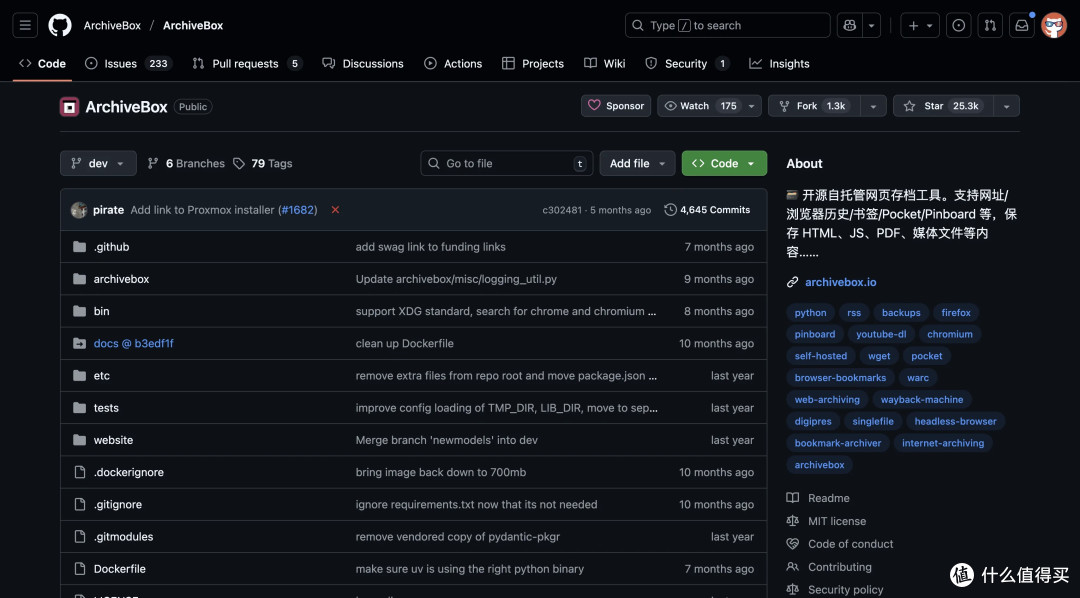Open the user avatar menu
The height and width of the screenshot is (598, 1080).
(x=1054, y=25)
